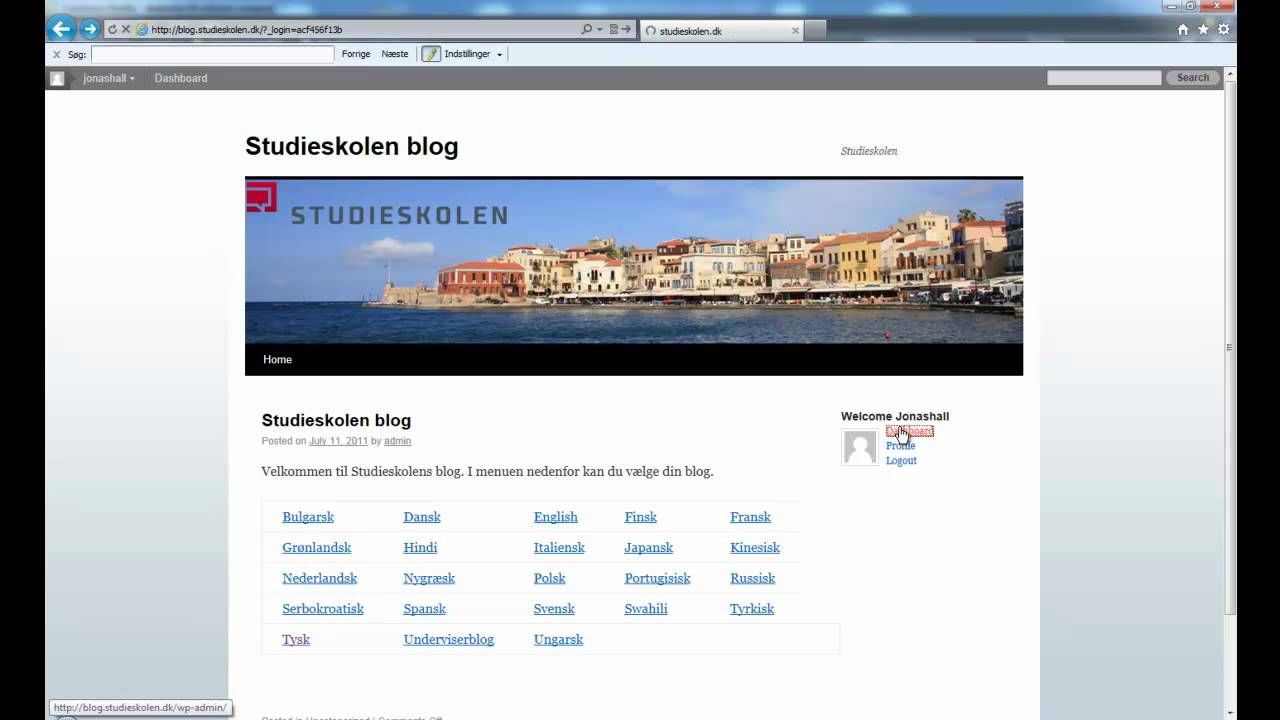Open the Nederlandsk blog link
Screen dimensions: 1280x720
click(320, 578)
